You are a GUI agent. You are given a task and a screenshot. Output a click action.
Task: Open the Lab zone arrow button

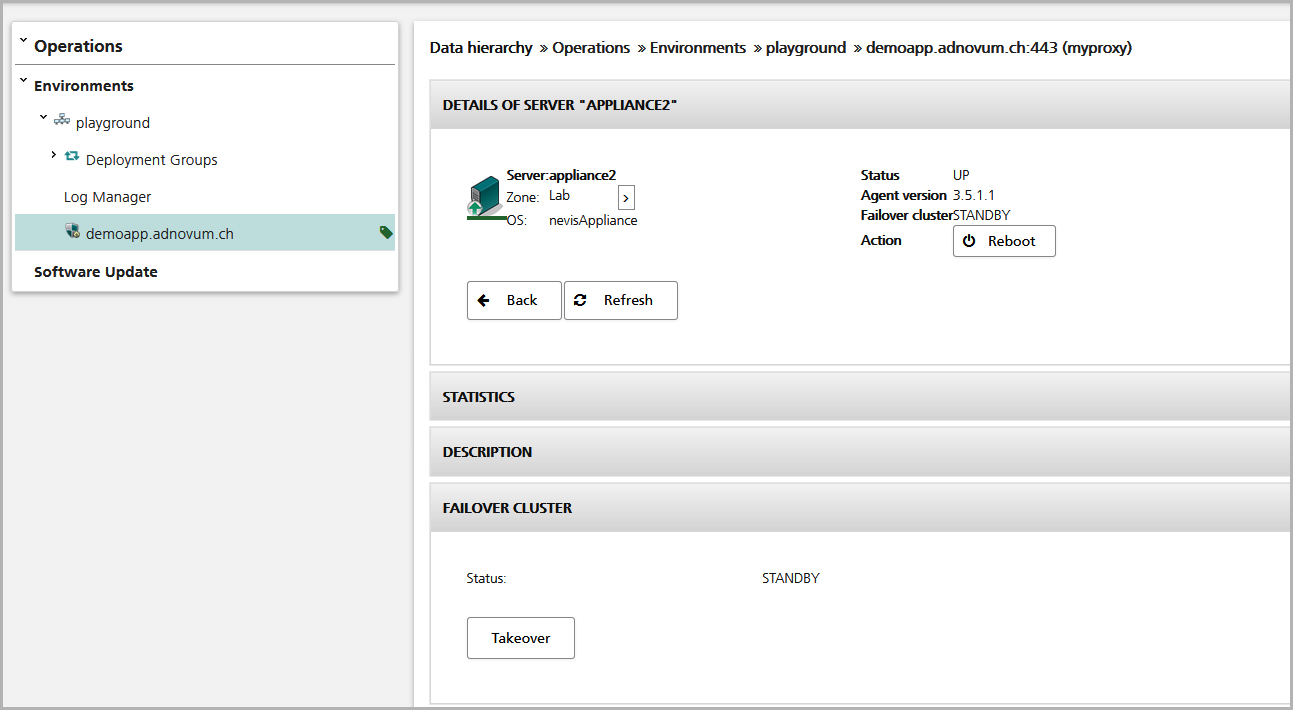[626, 198]
